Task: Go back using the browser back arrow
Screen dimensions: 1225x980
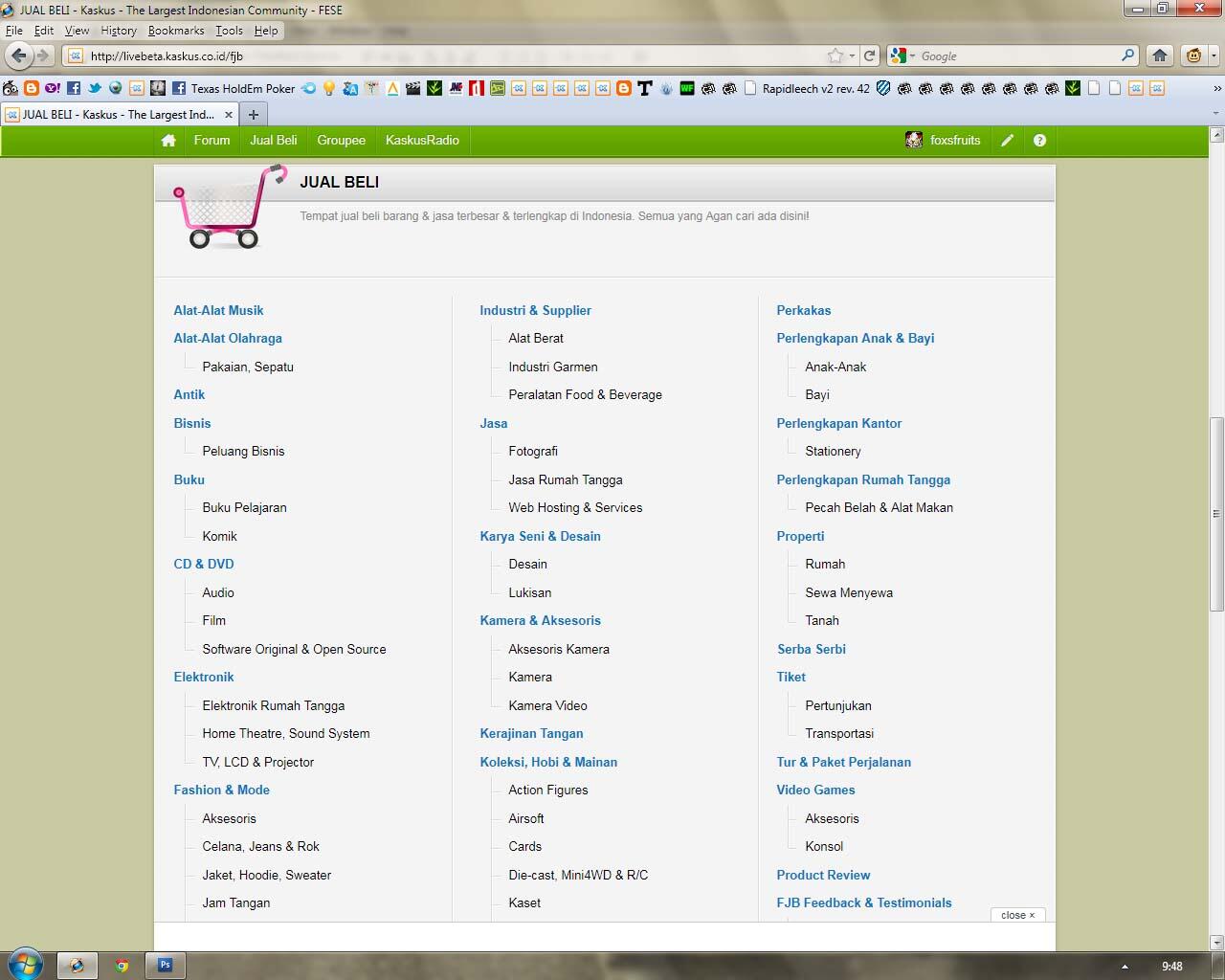Action: 18,56
